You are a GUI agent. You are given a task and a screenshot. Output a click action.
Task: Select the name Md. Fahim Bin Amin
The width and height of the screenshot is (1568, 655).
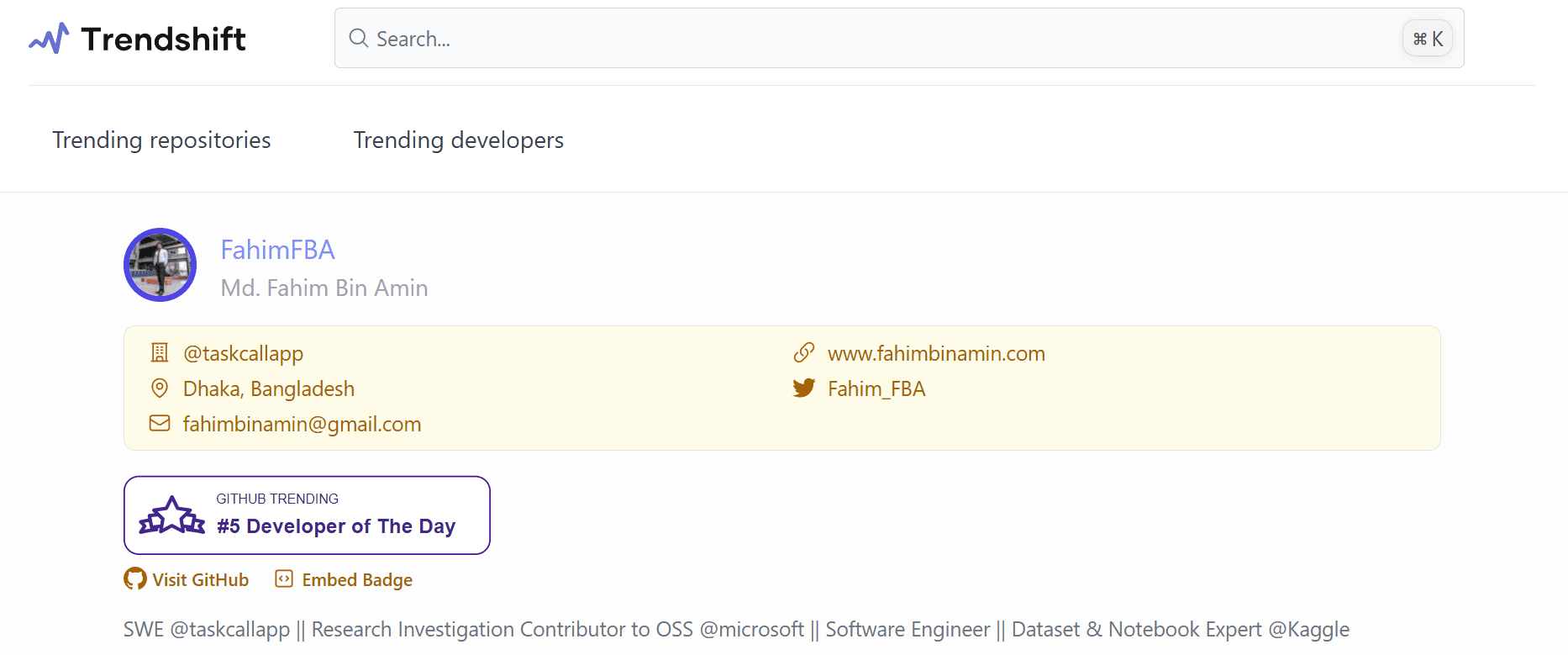pos(324,288)
